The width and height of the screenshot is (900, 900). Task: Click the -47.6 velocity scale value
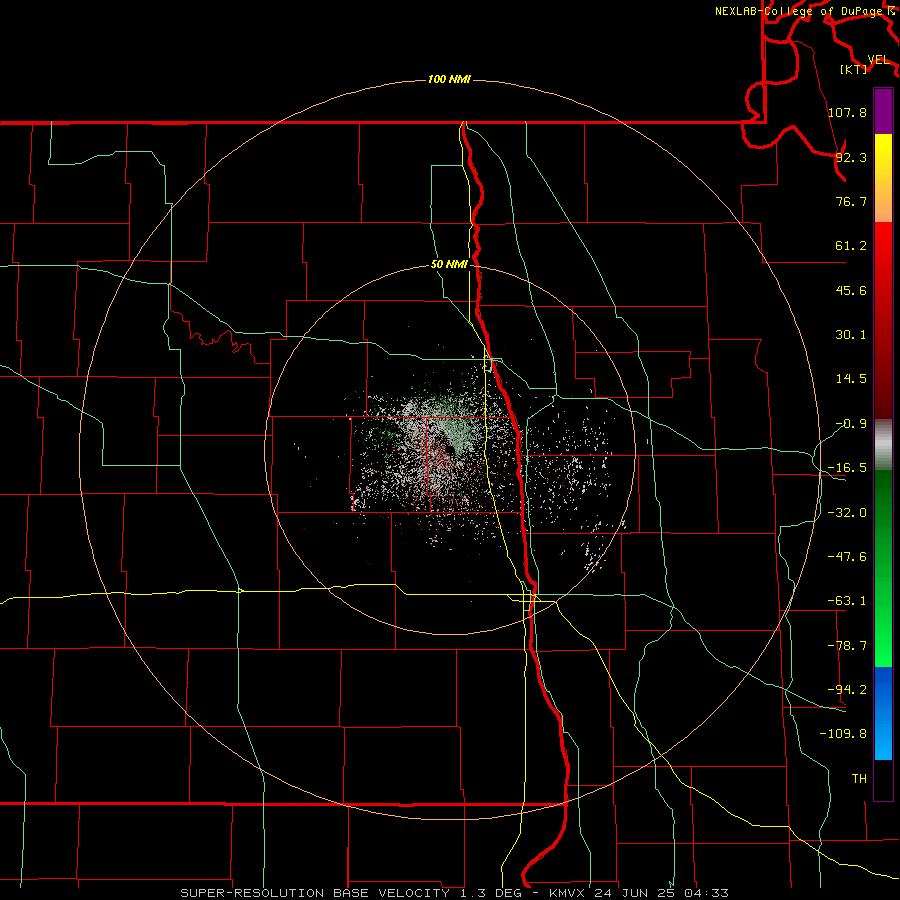pos(847,557)
